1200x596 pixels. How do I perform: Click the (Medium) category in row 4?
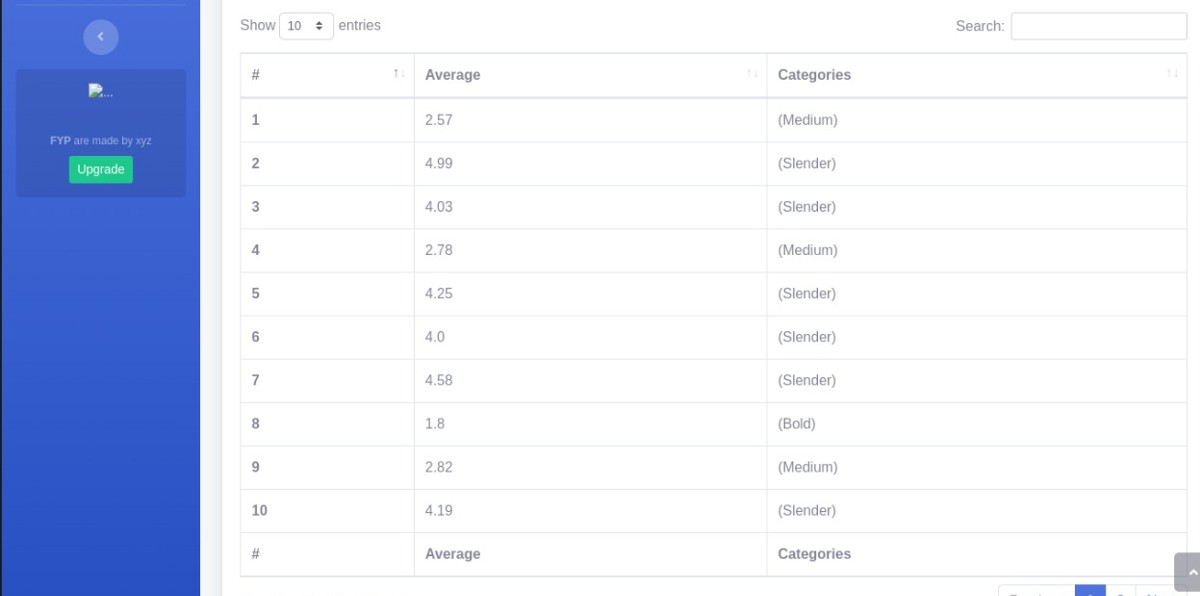pyautogui.click(x=807, y=250)
